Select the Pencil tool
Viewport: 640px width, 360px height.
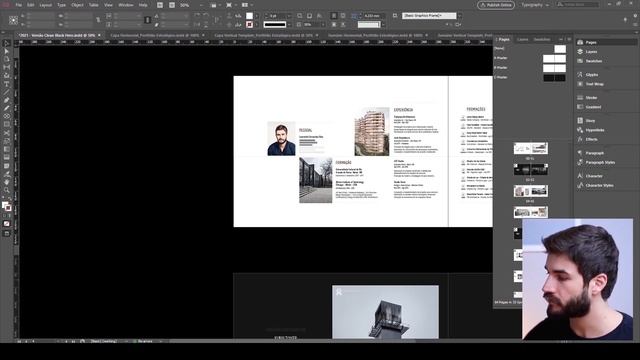[6, 109]
